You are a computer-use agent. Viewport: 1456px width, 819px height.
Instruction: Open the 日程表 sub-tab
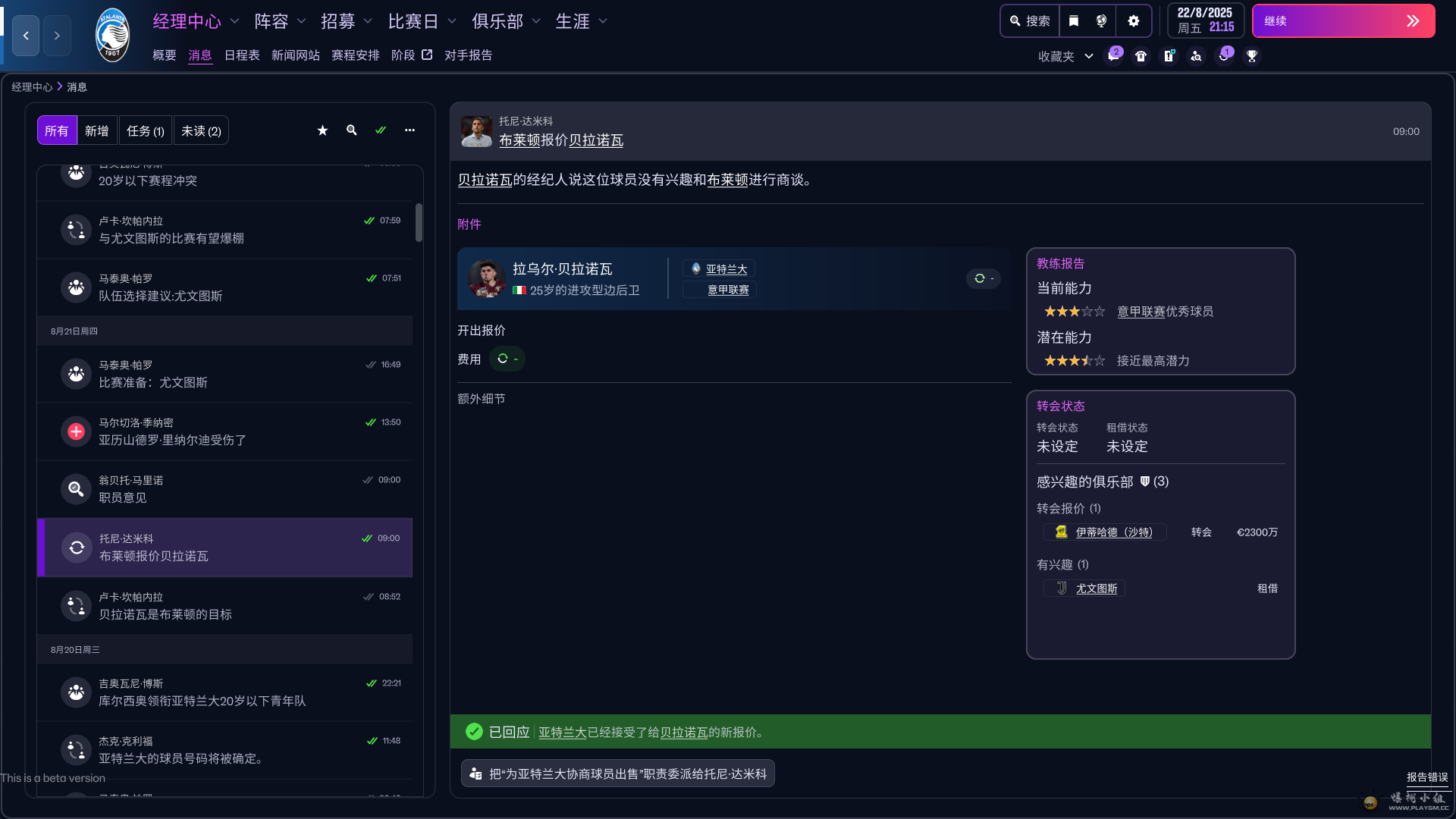pyautogui.click(x=242, y=55)
